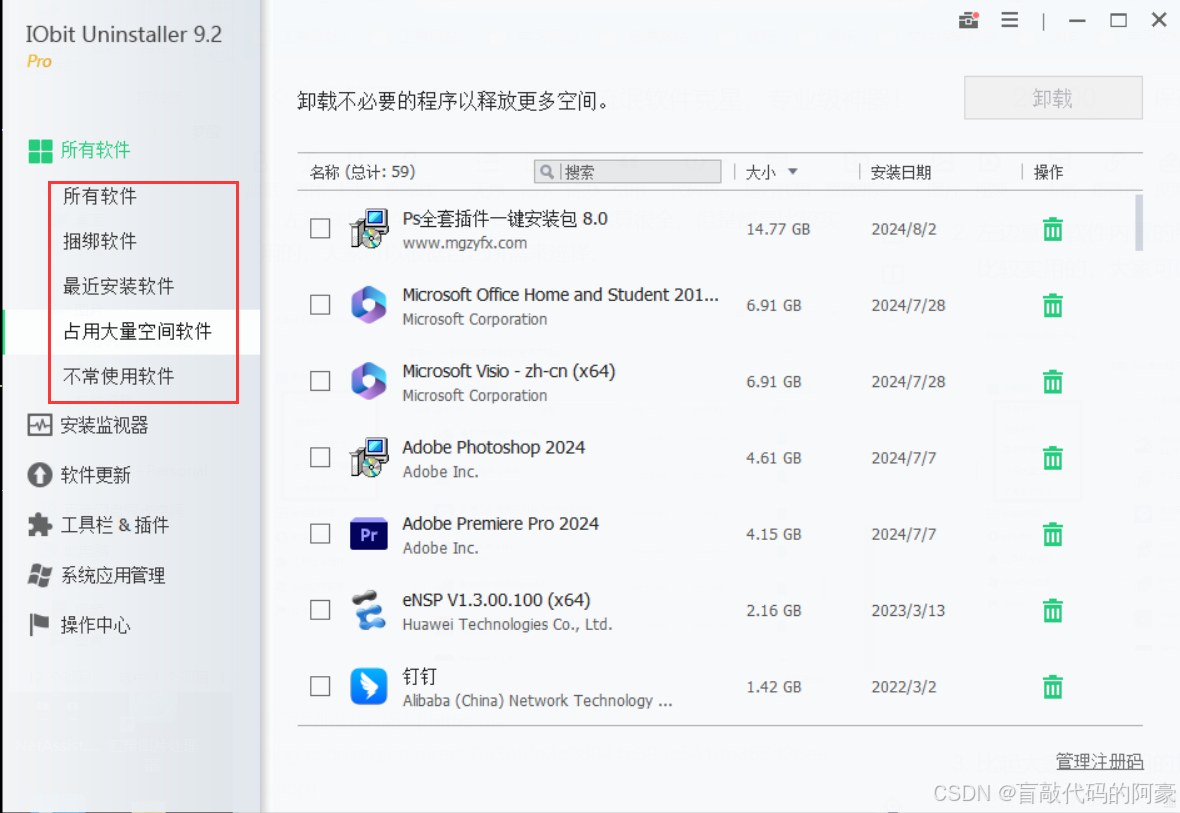Select the Microsoft Visio - zh-cn checkbox

pyautogui.click(x=320, y=381)
